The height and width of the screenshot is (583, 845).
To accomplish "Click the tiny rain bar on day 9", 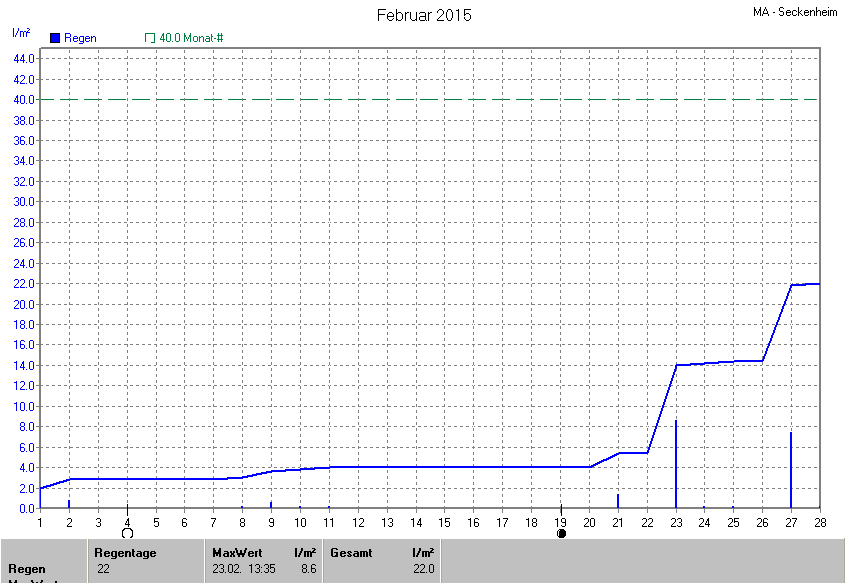I will pyautogui.click(x=271, y=505).
